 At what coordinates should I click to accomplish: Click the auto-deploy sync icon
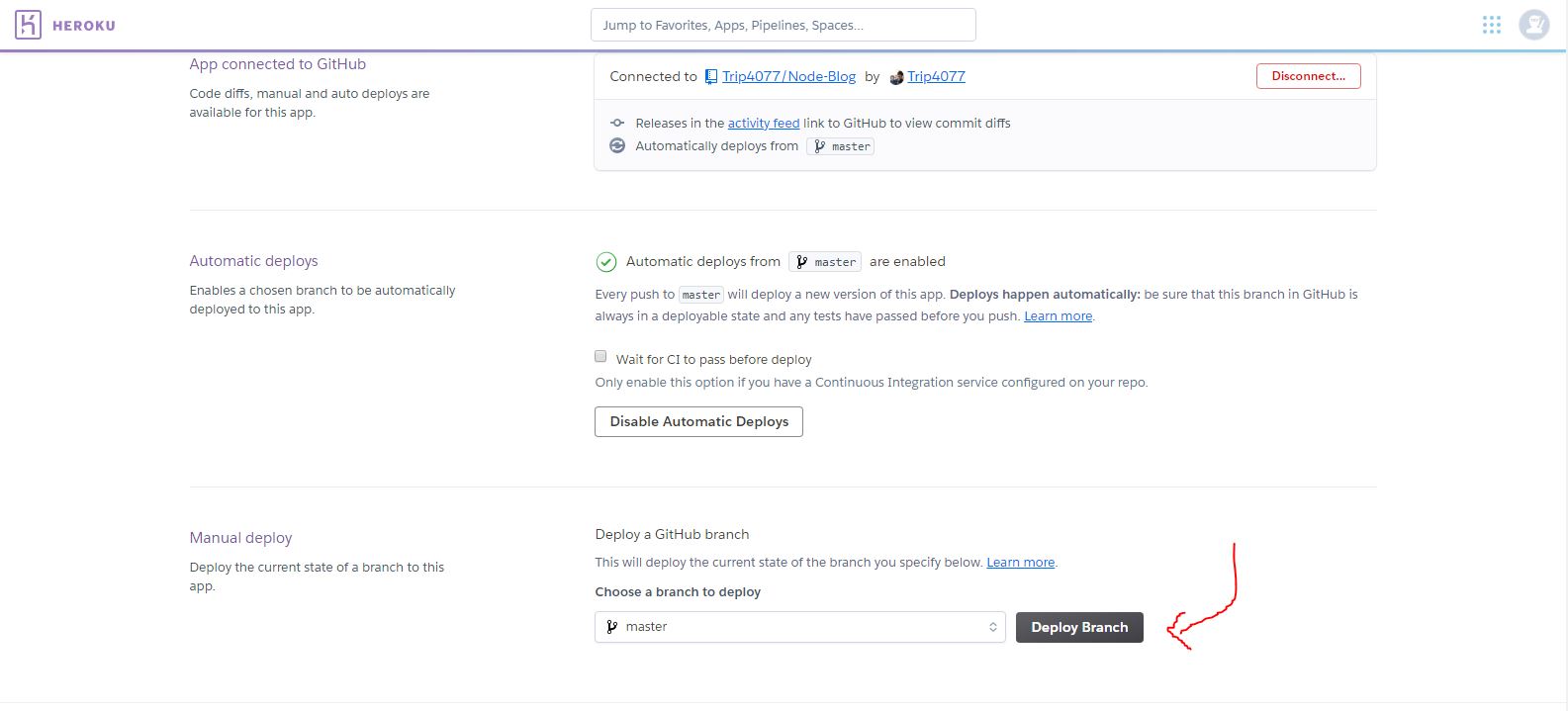point(617,145)
